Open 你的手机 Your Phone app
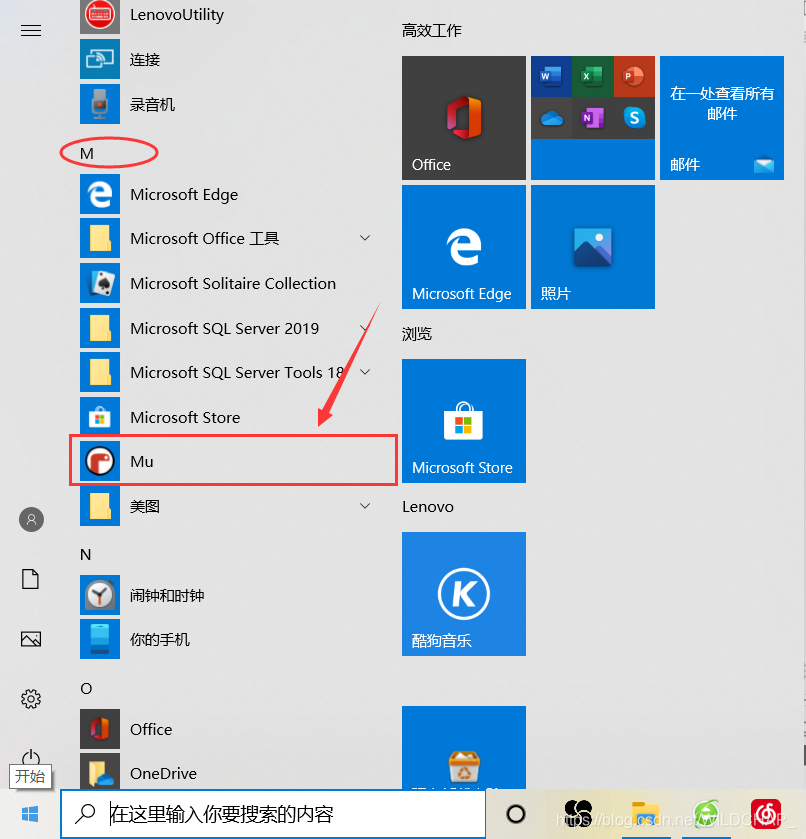Image resolution: width=806 pixels, height=839 pixels. pos(100,639)
